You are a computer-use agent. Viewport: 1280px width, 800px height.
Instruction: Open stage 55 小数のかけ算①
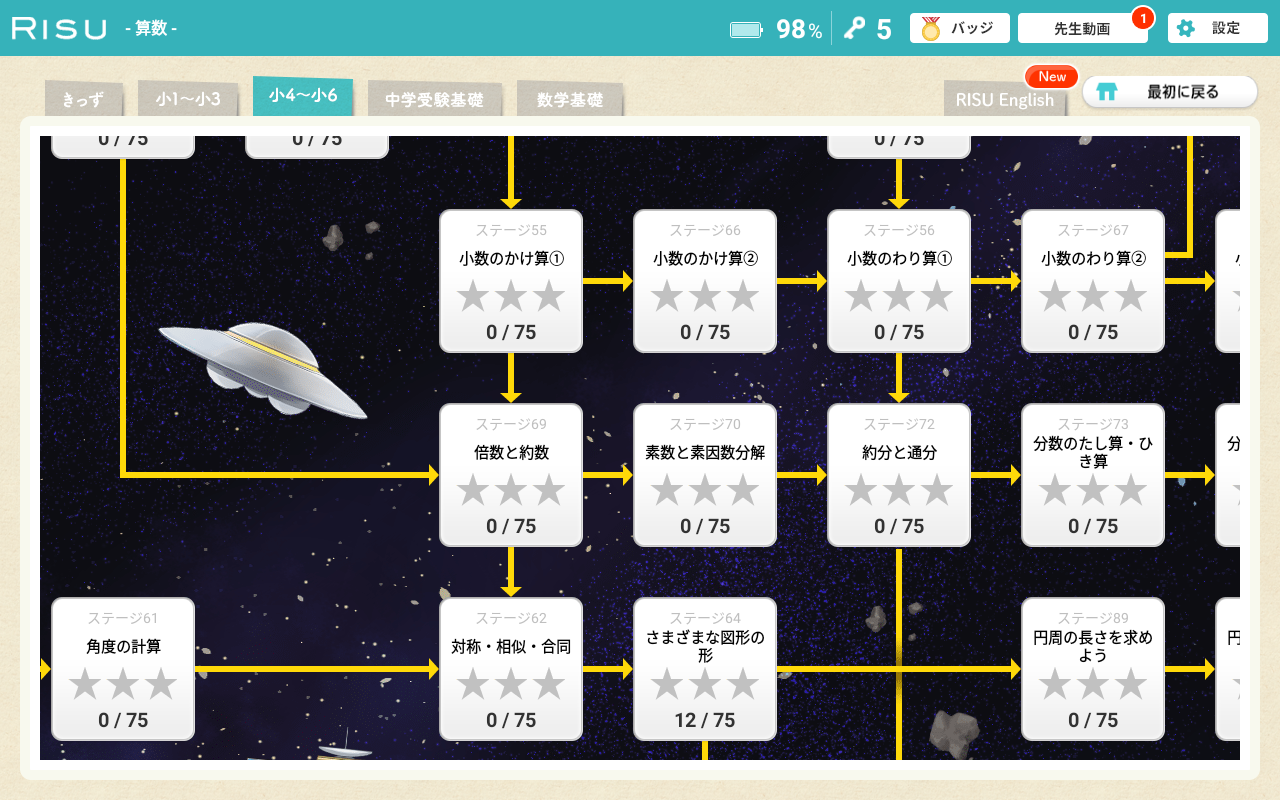click(x=511, y=281)
